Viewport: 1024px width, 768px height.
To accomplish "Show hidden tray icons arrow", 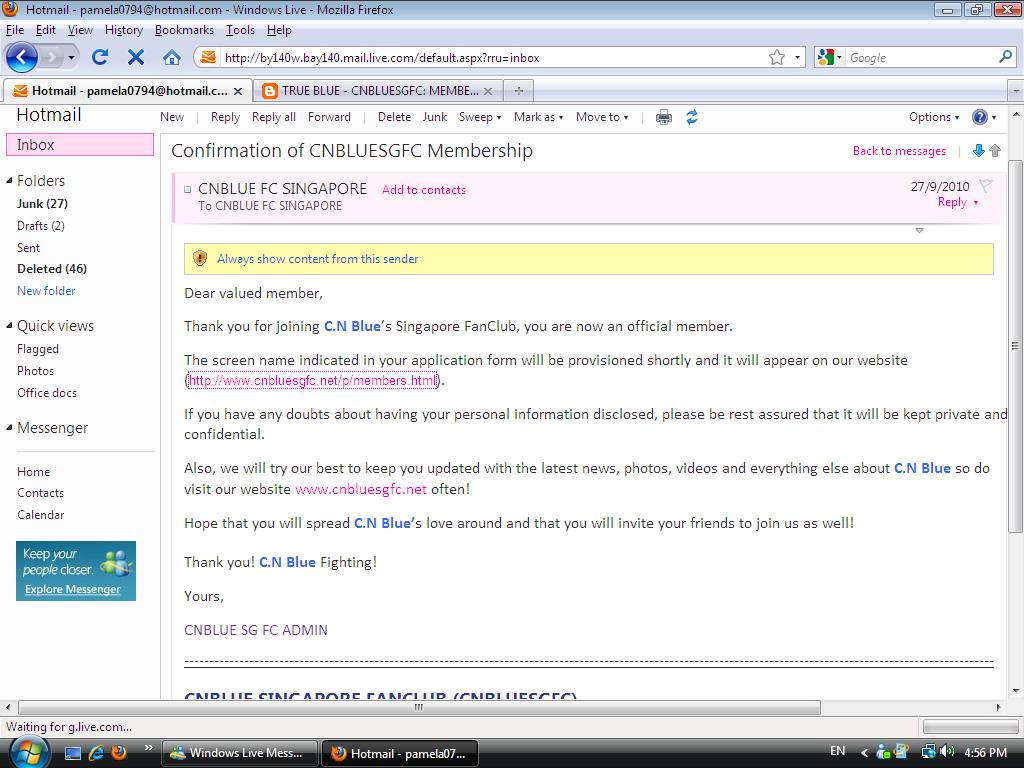I will click(864, 752).
